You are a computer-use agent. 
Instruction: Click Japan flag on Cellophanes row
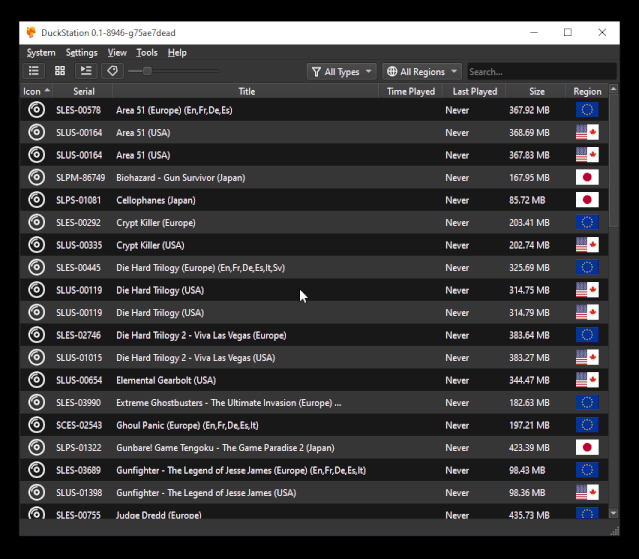click(x=587, y=200)
